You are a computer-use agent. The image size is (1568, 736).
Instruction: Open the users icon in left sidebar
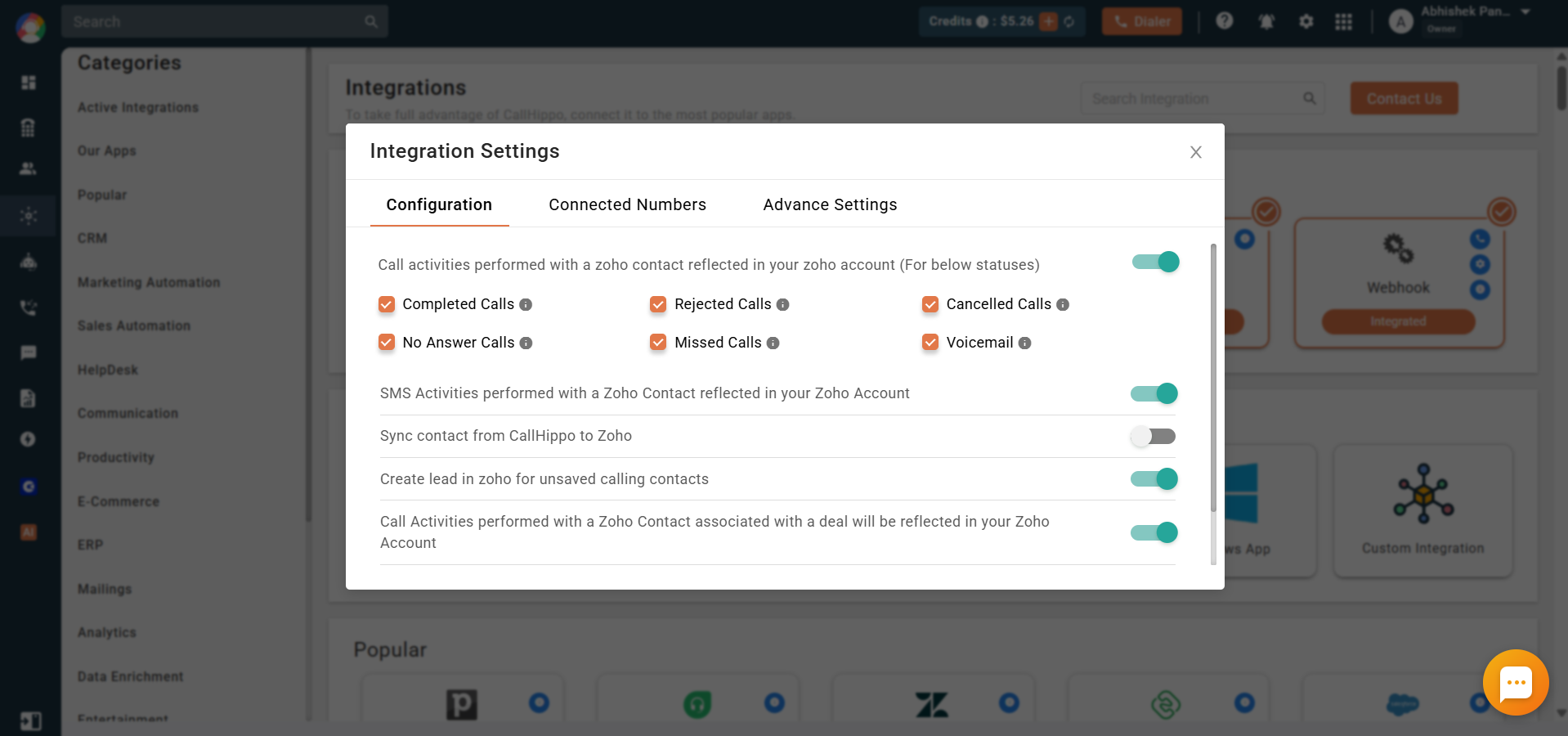[29, 168]
